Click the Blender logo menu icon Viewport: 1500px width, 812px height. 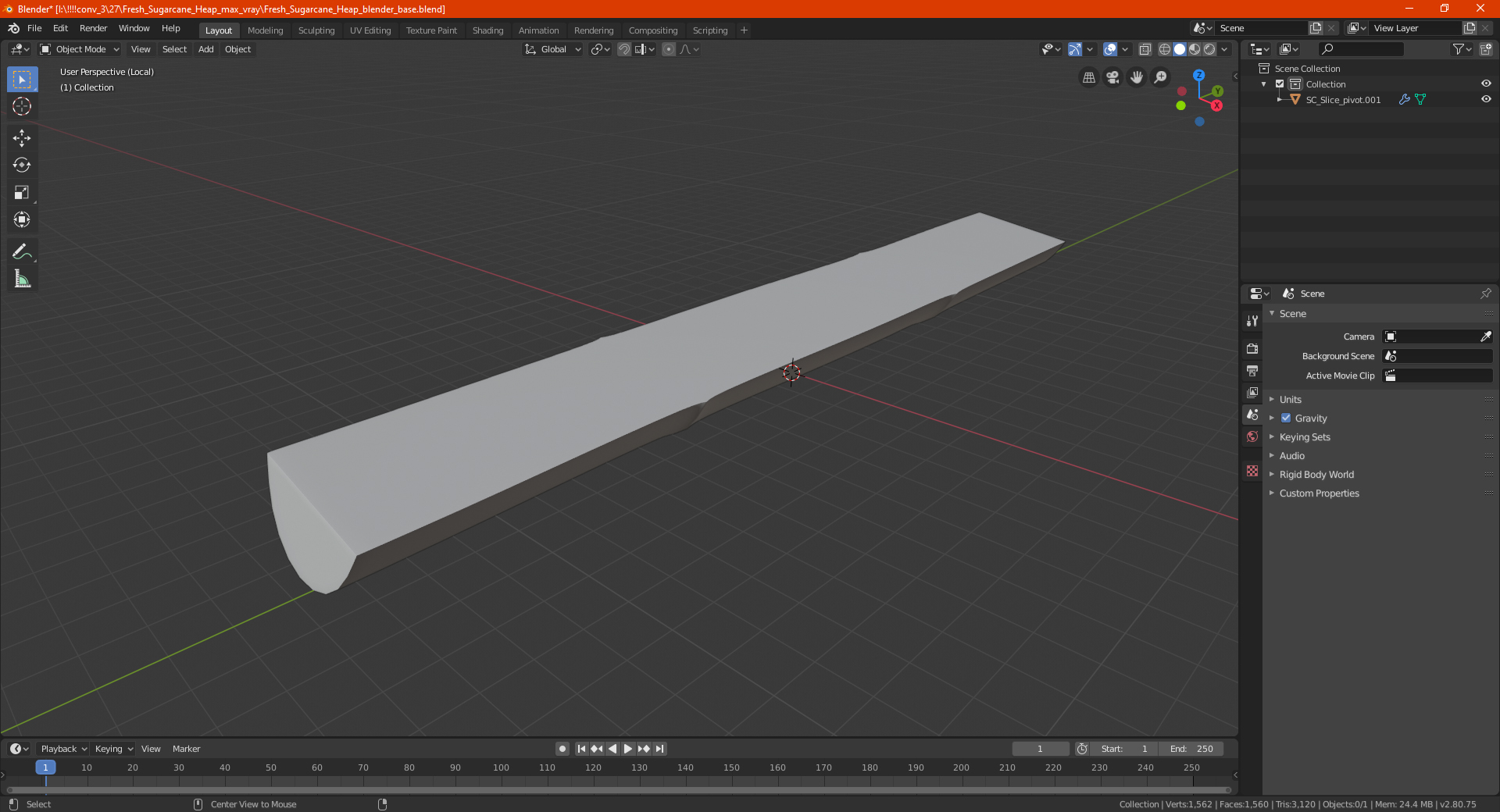[14, 28]
